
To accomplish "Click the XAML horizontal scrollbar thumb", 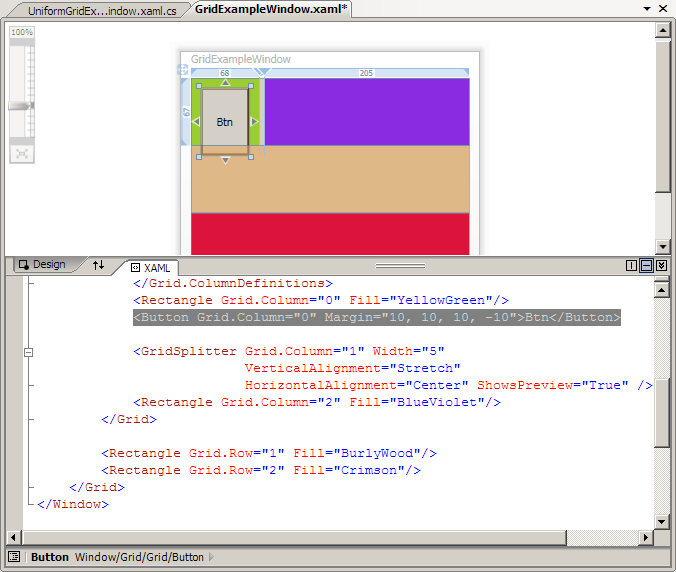I will tap(294, 538).
